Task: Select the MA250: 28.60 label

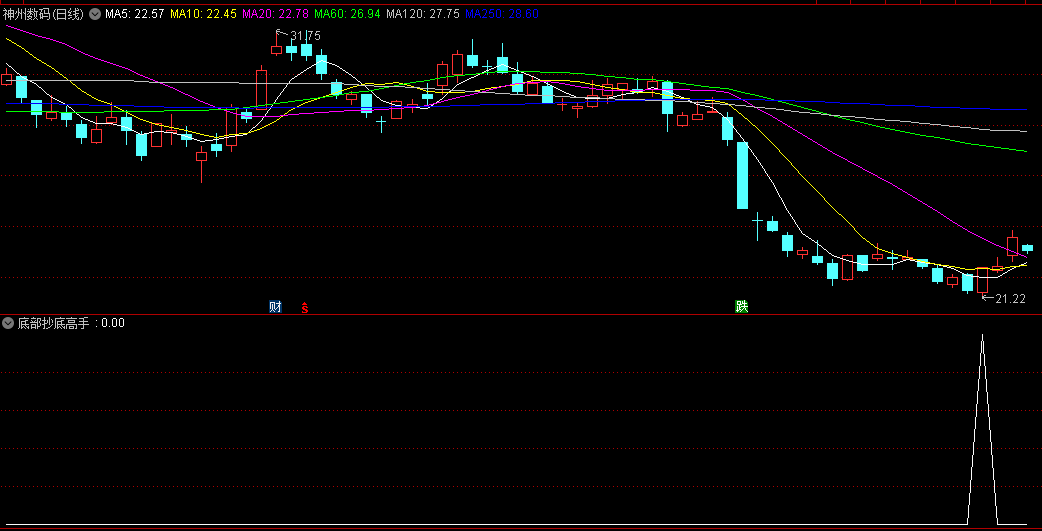Action: point(502,14)
